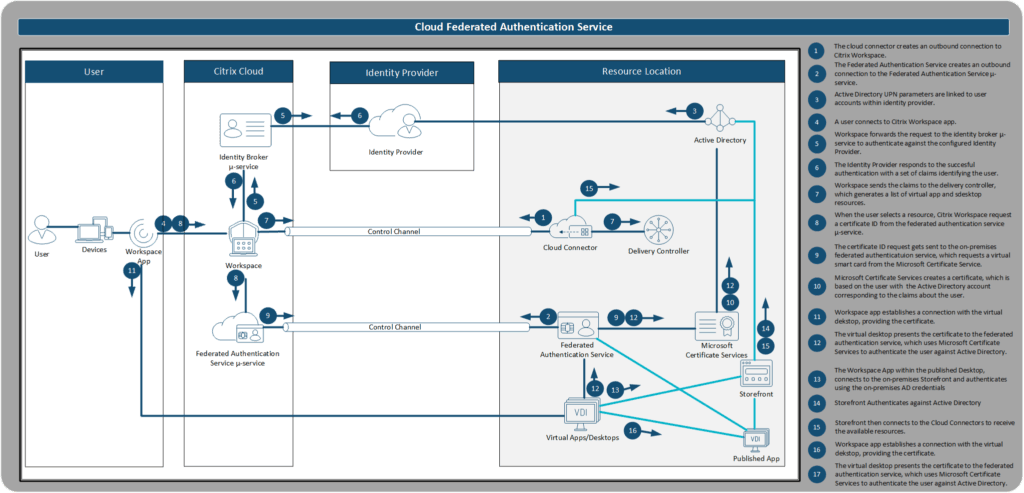Select the "Identity Provider" box header

[401, 72]
